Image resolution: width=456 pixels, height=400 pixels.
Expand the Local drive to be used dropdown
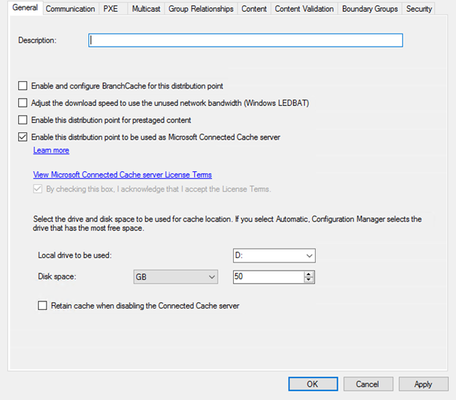pos(274,256)
